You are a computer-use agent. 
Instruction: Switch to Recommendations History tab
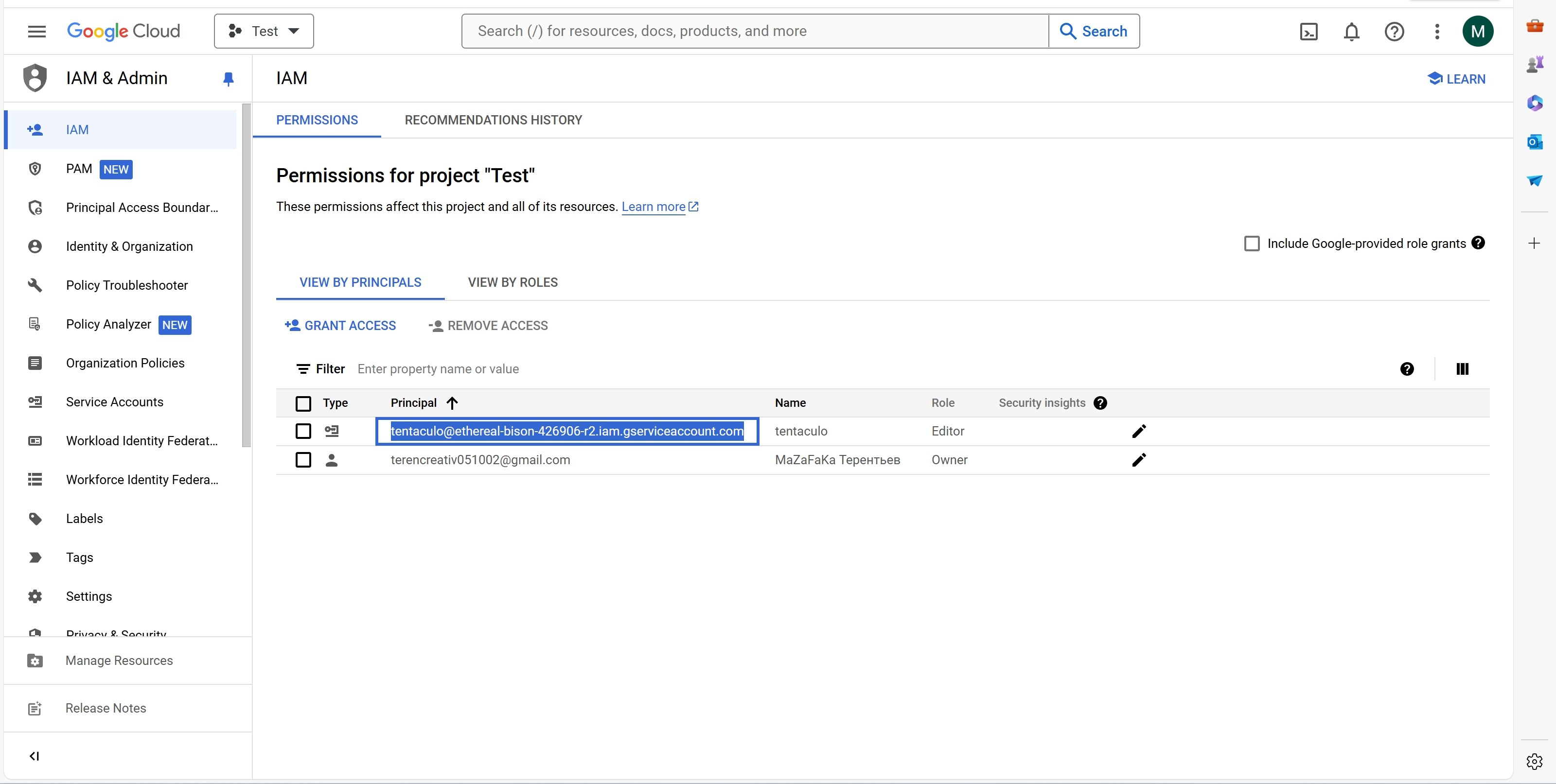493,120
